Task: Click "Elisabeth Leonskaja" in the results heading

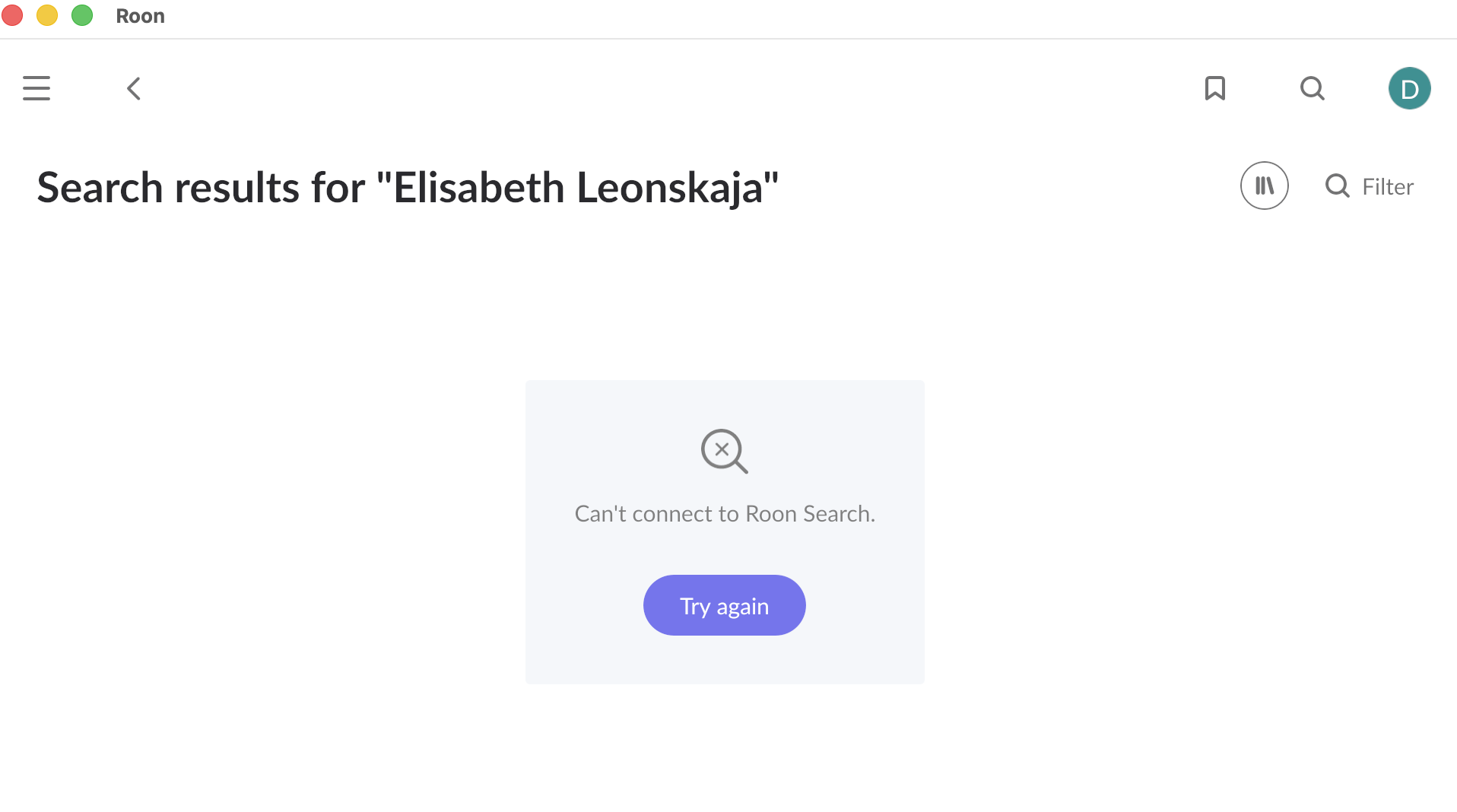Action: [x=578, y=188]
